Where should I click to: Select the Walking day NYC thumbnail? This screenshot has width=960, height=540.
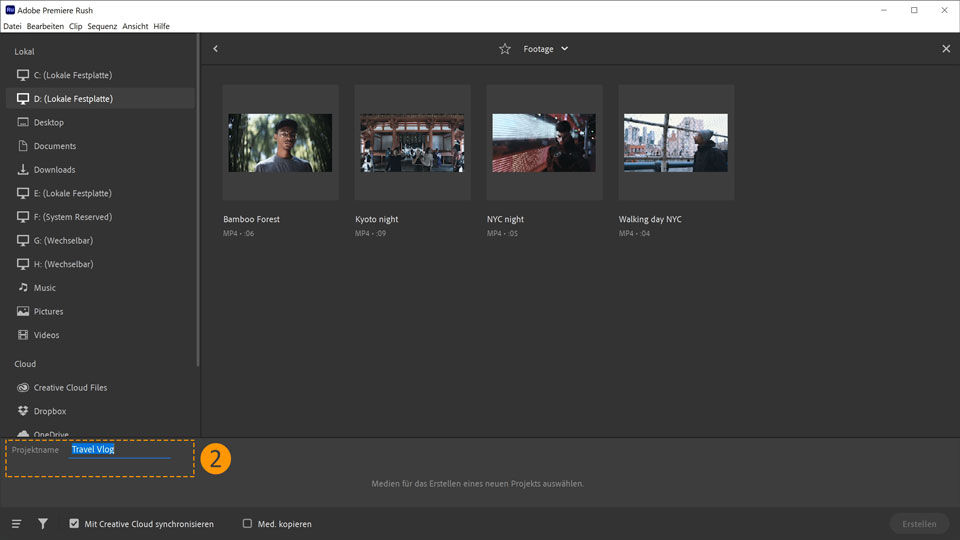pyautogui.click(x=676, y=143)
